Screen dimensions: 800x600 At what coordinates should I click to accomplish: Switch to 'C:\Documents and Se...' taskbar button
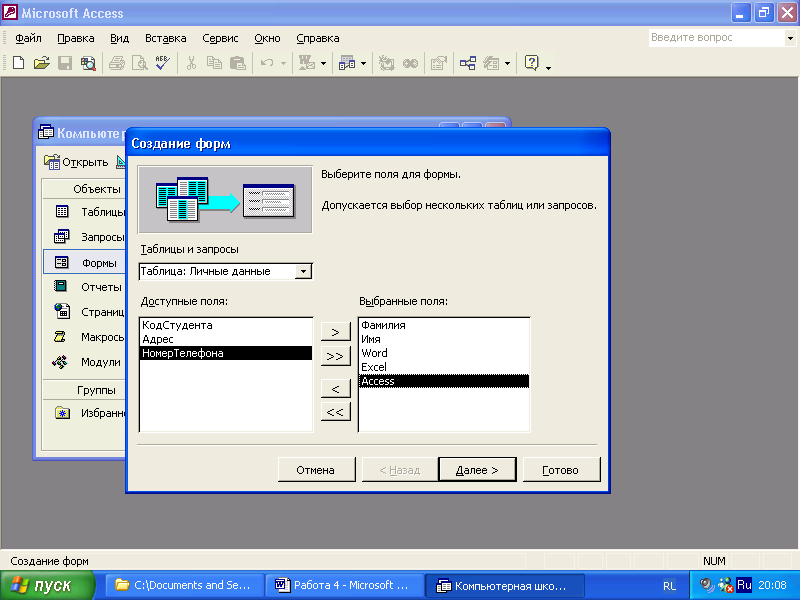tap(185, 586)
